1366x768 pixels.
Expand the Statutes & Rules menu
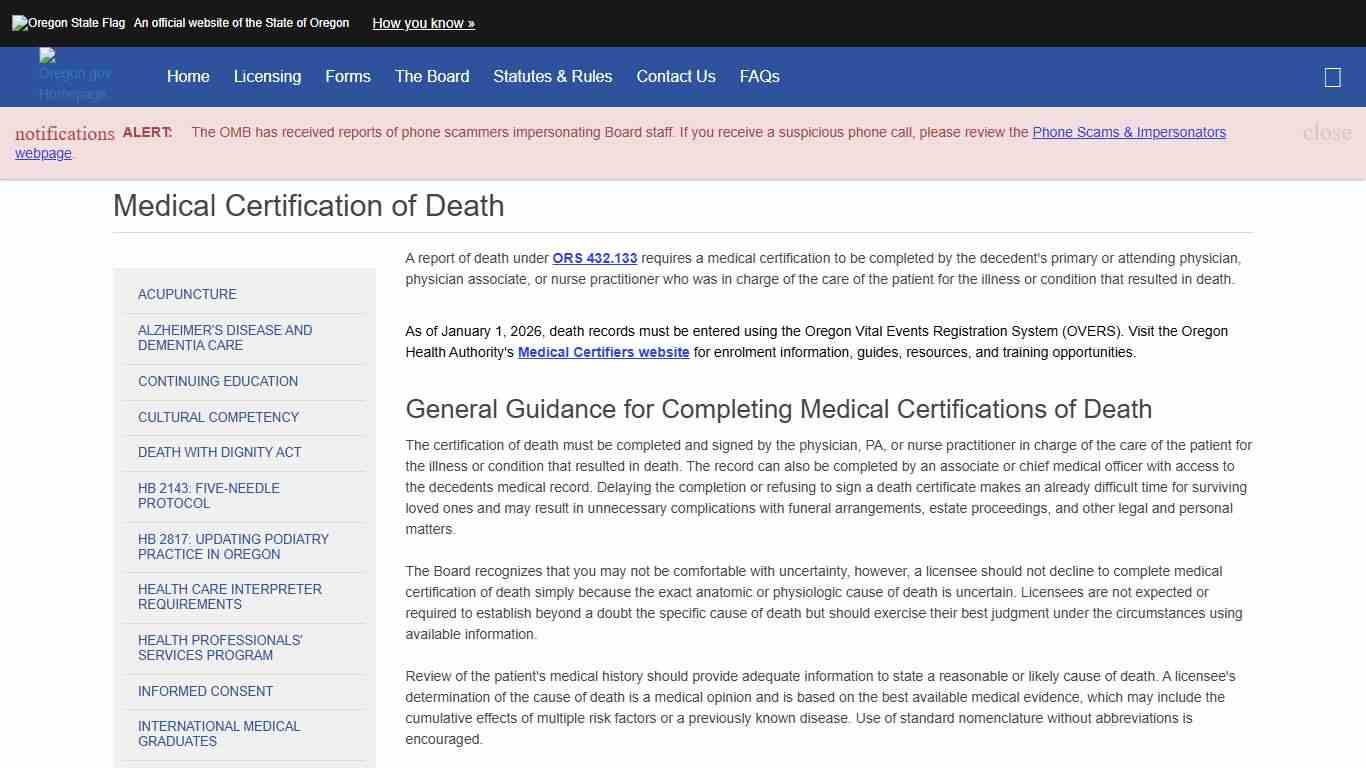553,76
